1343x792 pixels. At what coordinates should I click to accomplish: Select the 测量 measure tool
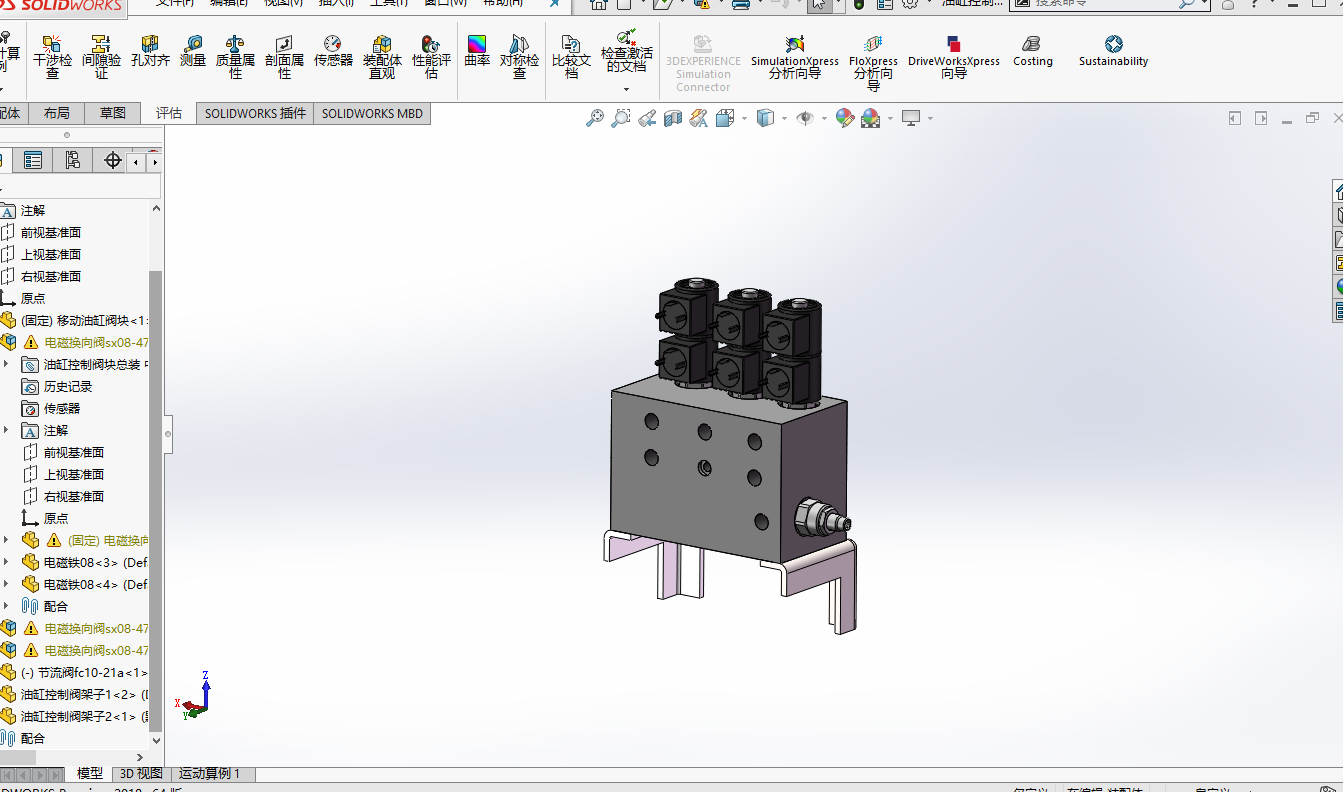[x=193, y=52]
